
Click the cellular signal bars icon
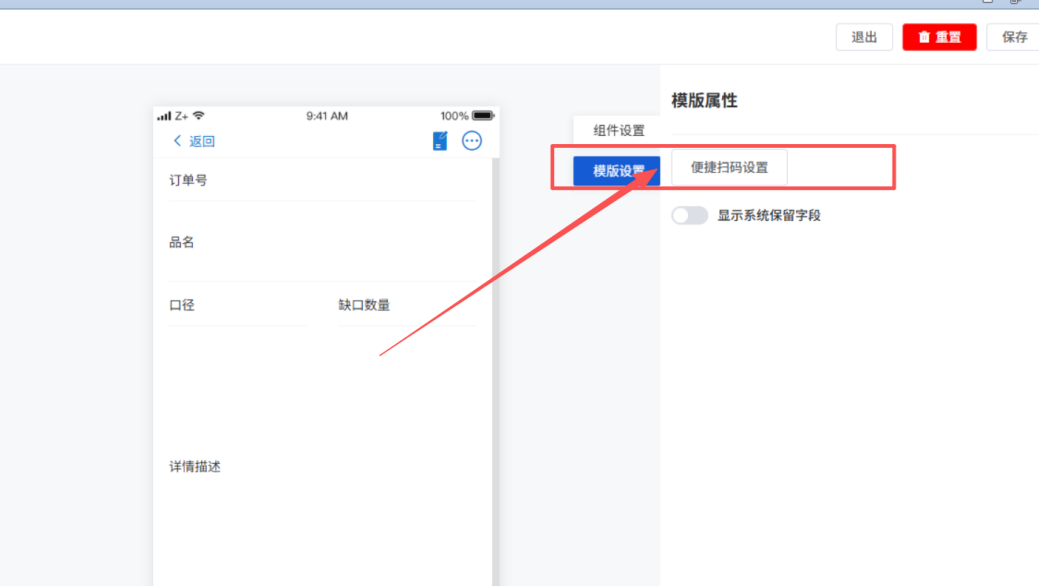164,116
